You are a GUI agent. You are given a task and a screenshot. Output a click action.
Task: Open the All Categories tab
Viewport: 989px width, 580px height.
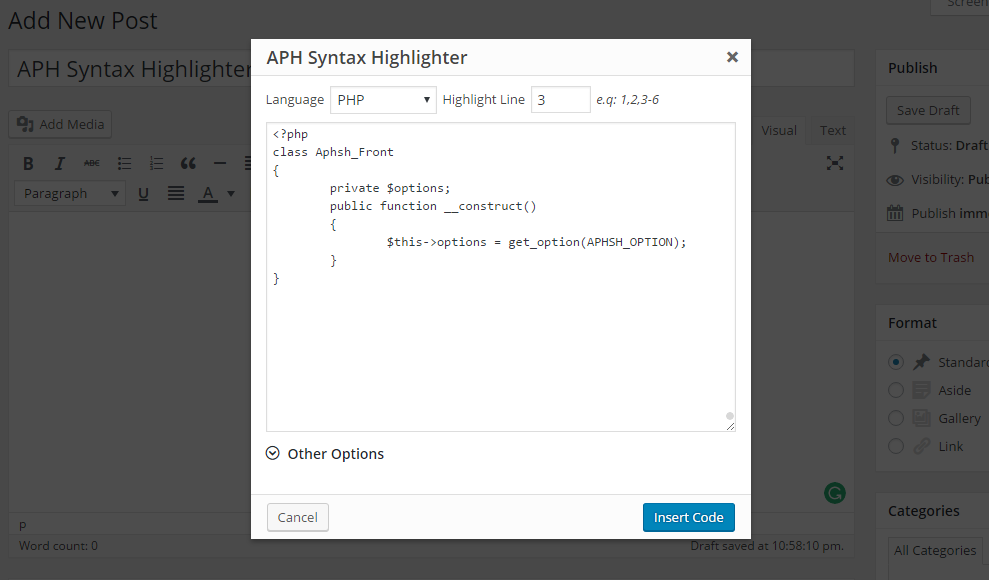(x=935, y=550)
